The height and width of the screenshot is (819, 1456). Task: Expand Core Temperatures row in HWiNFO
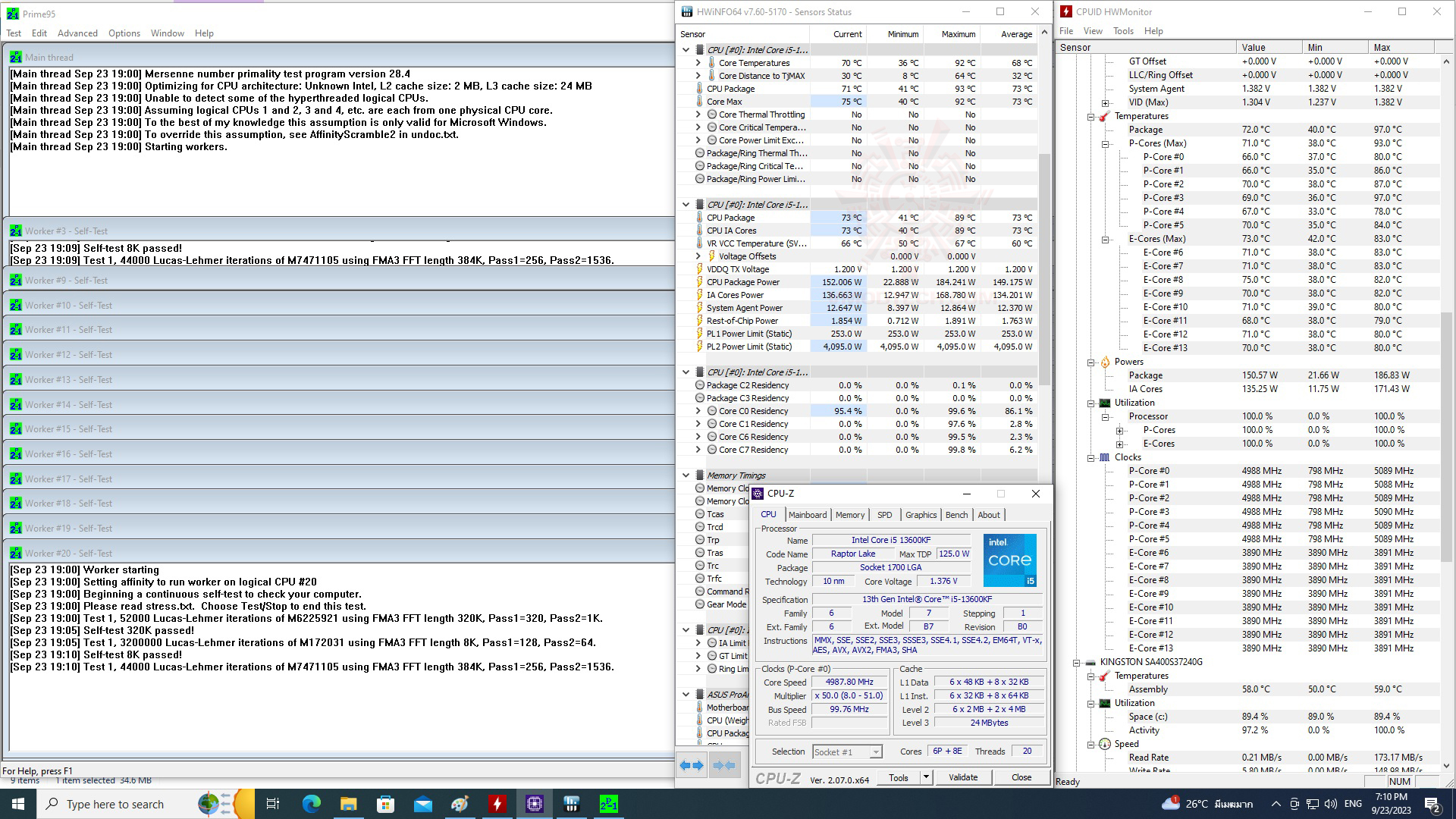click(698, 63)
